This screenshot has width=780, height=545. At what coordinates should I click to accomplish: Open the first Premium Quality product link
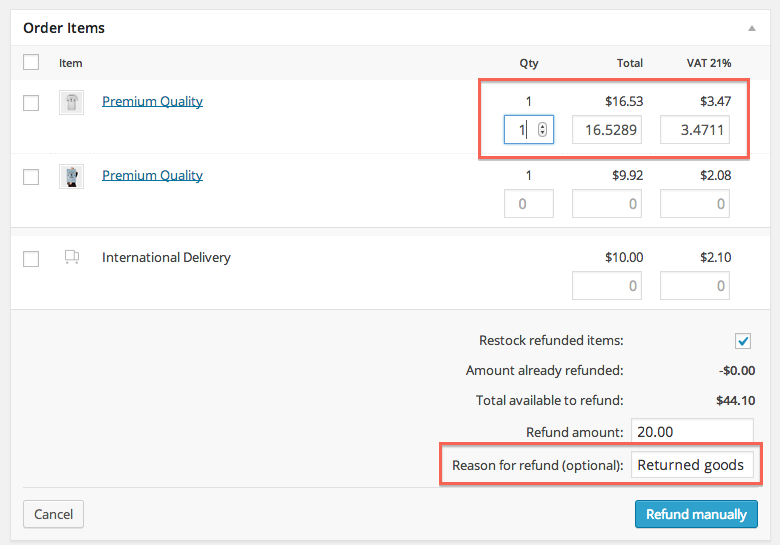[152, 101]
